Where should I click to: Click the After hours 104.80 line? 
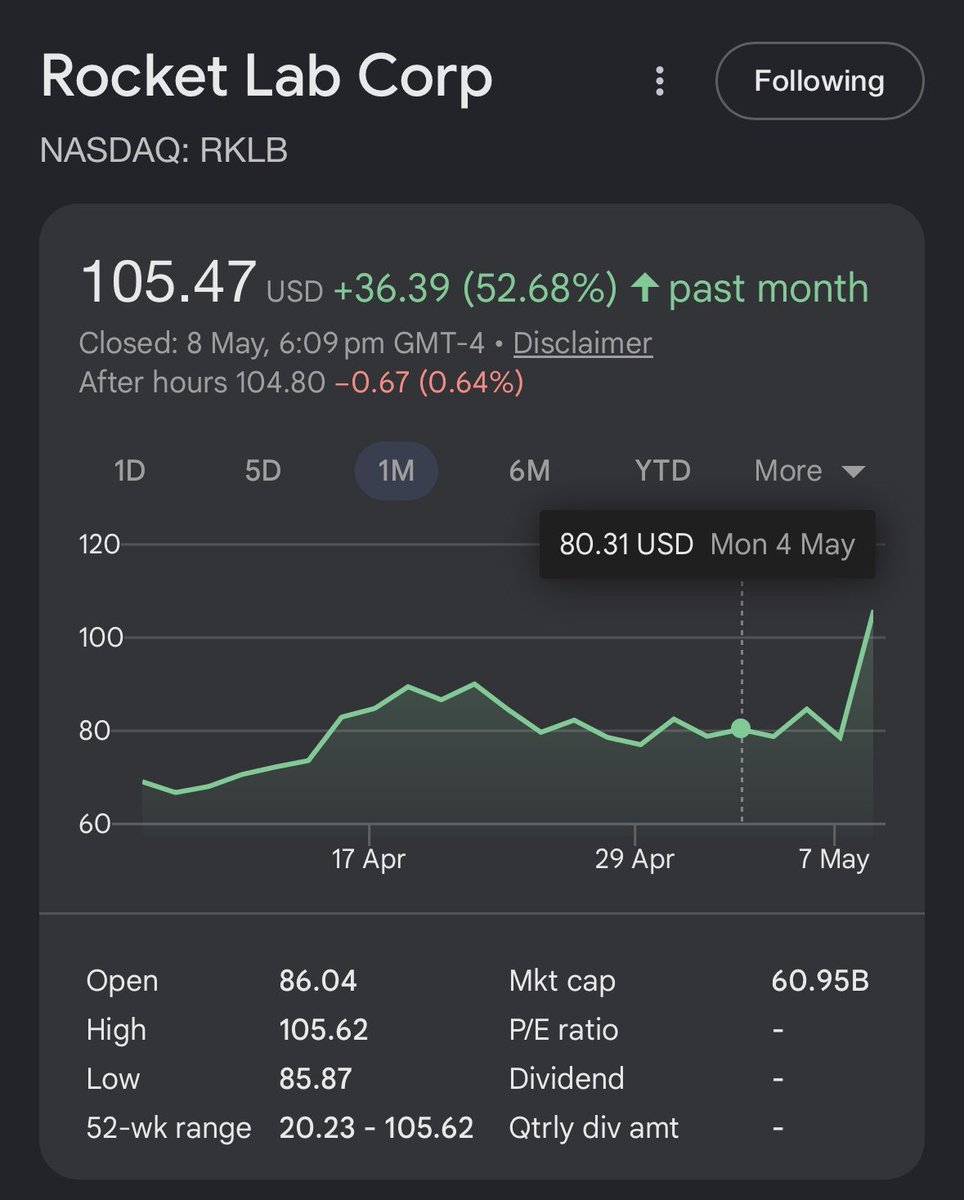click(x=301, y=383)
